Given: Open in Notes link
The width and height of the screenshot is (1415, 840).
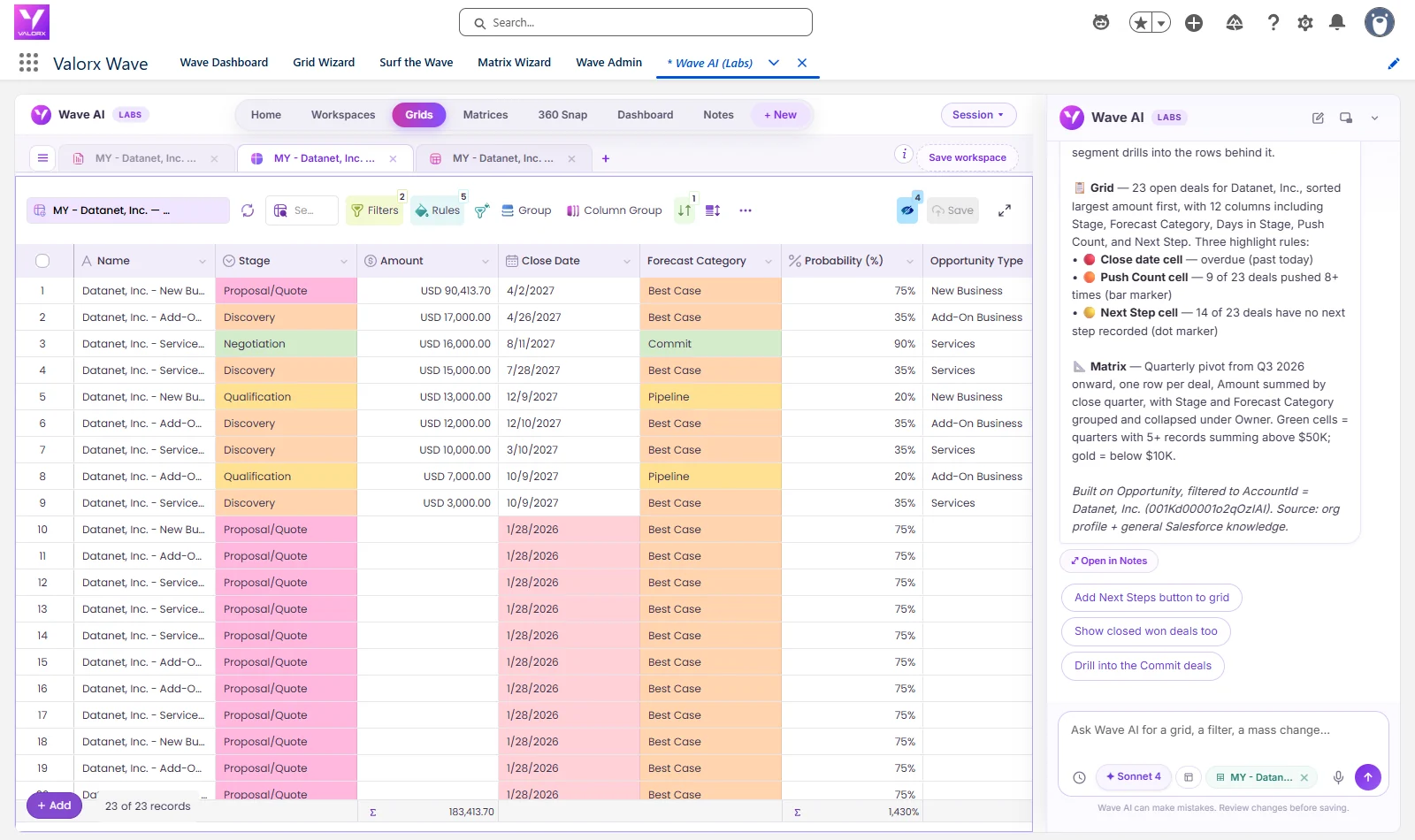Looking at the screenshot, I should click(1109, 561).
